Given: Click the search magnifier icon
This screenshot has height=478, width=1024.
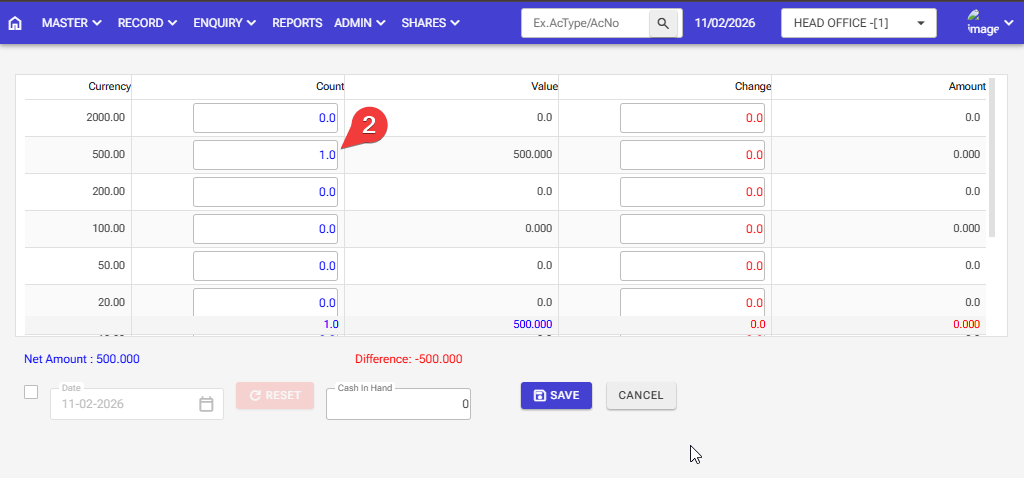Looking at the screenshot, I should (x=662, y=23).
